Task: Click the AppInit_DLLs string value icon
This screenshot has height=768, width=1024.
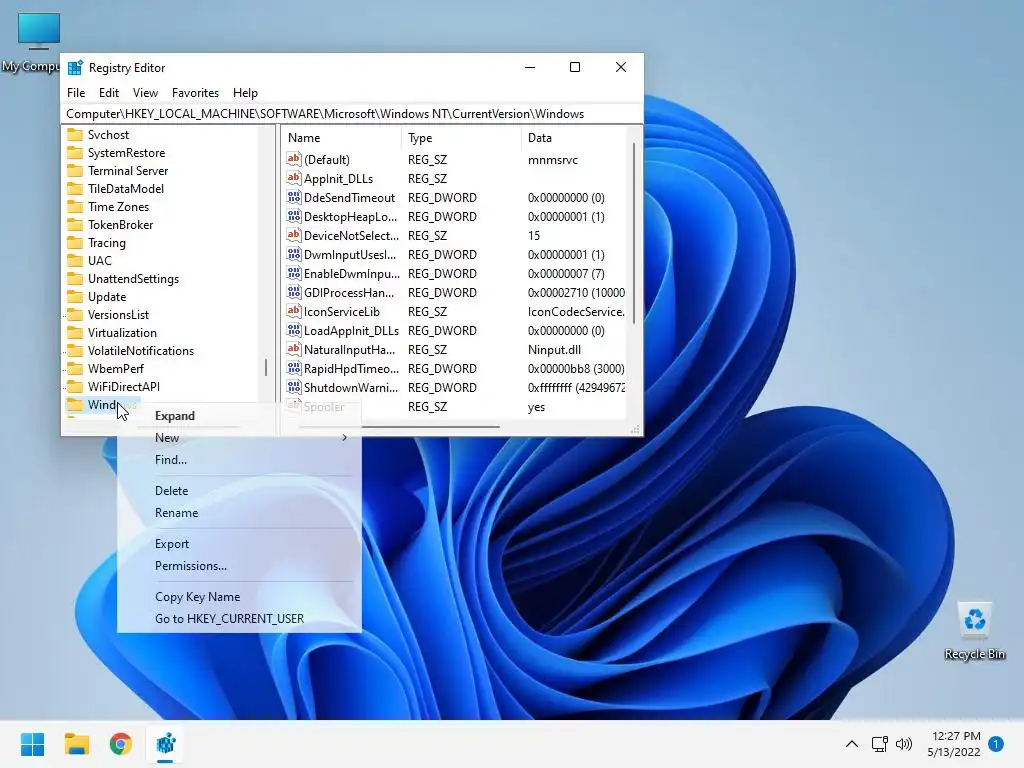Action: [294, 178]
